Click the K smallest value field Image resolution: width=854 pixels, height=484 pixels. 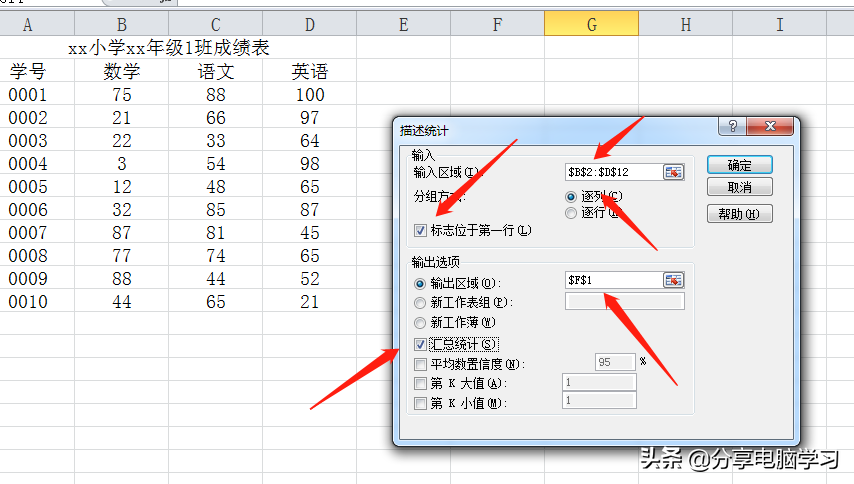click(x=599, y=400)
